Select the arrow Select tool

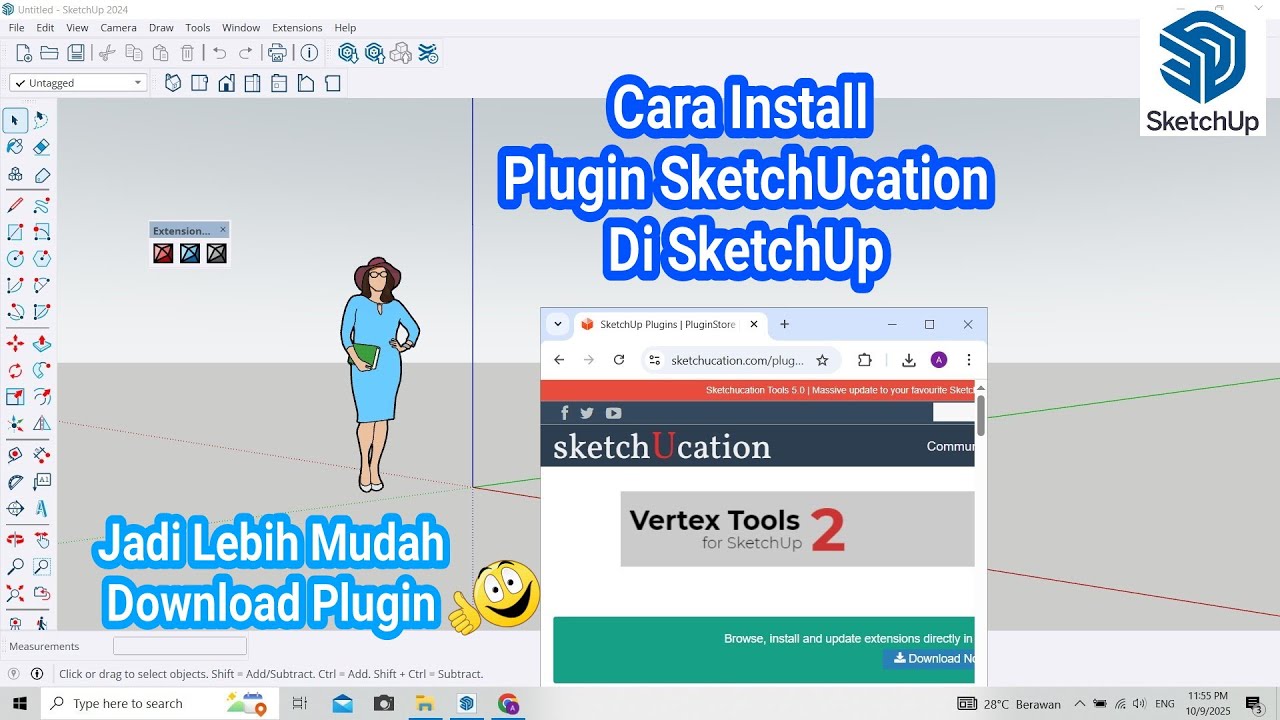click(x=15, y=120)
